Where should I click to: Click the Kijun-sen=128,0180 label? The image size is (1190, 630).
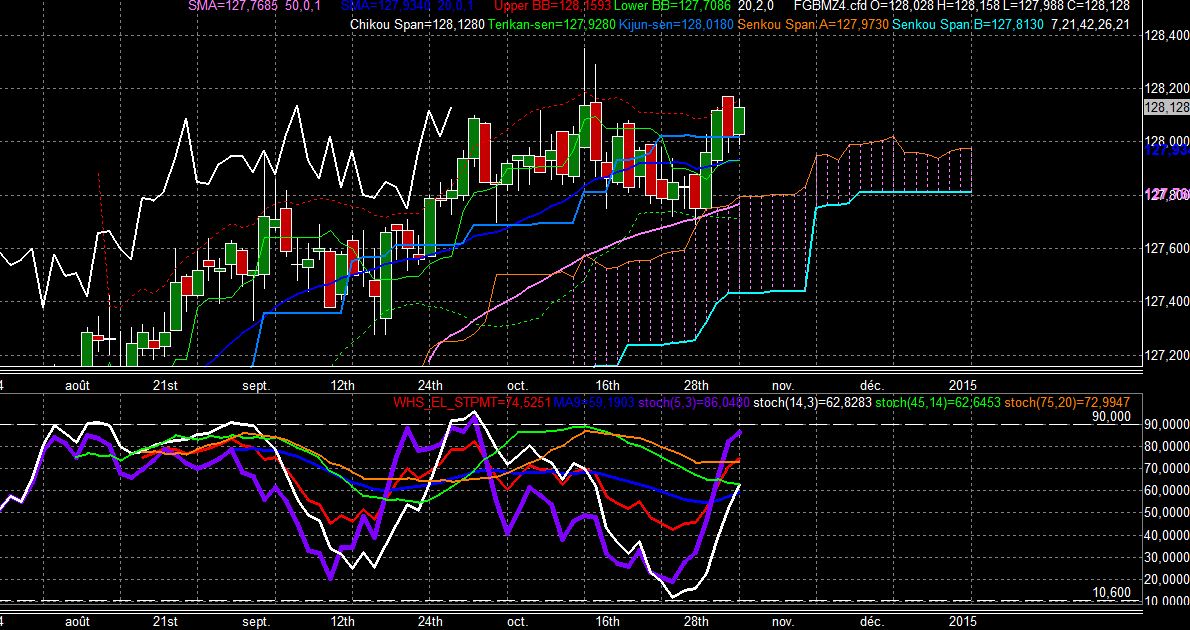(676, 24)
